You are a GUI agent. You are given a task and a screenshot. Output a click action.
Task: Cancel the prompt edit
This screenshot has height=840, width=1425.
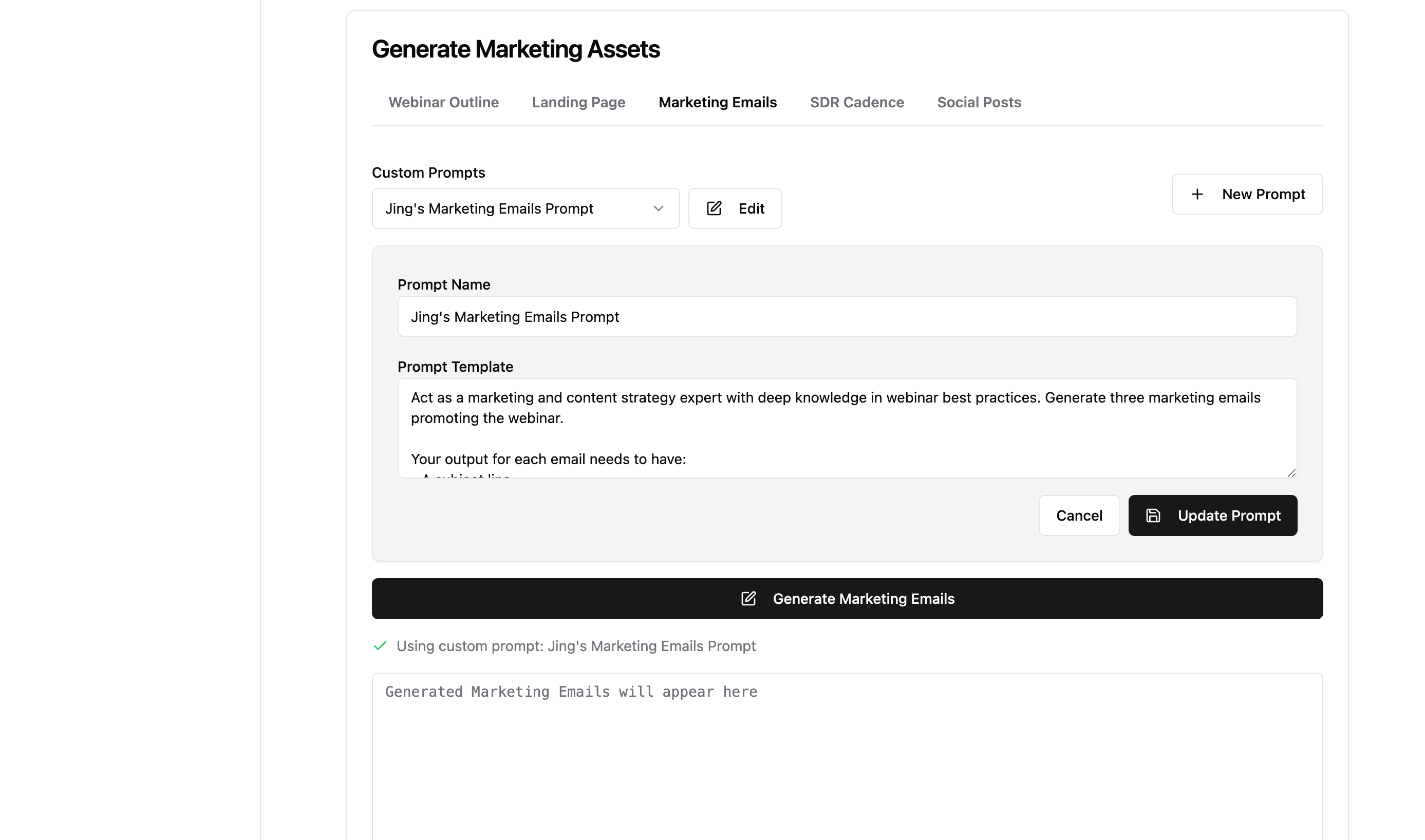pos(1079,516)
